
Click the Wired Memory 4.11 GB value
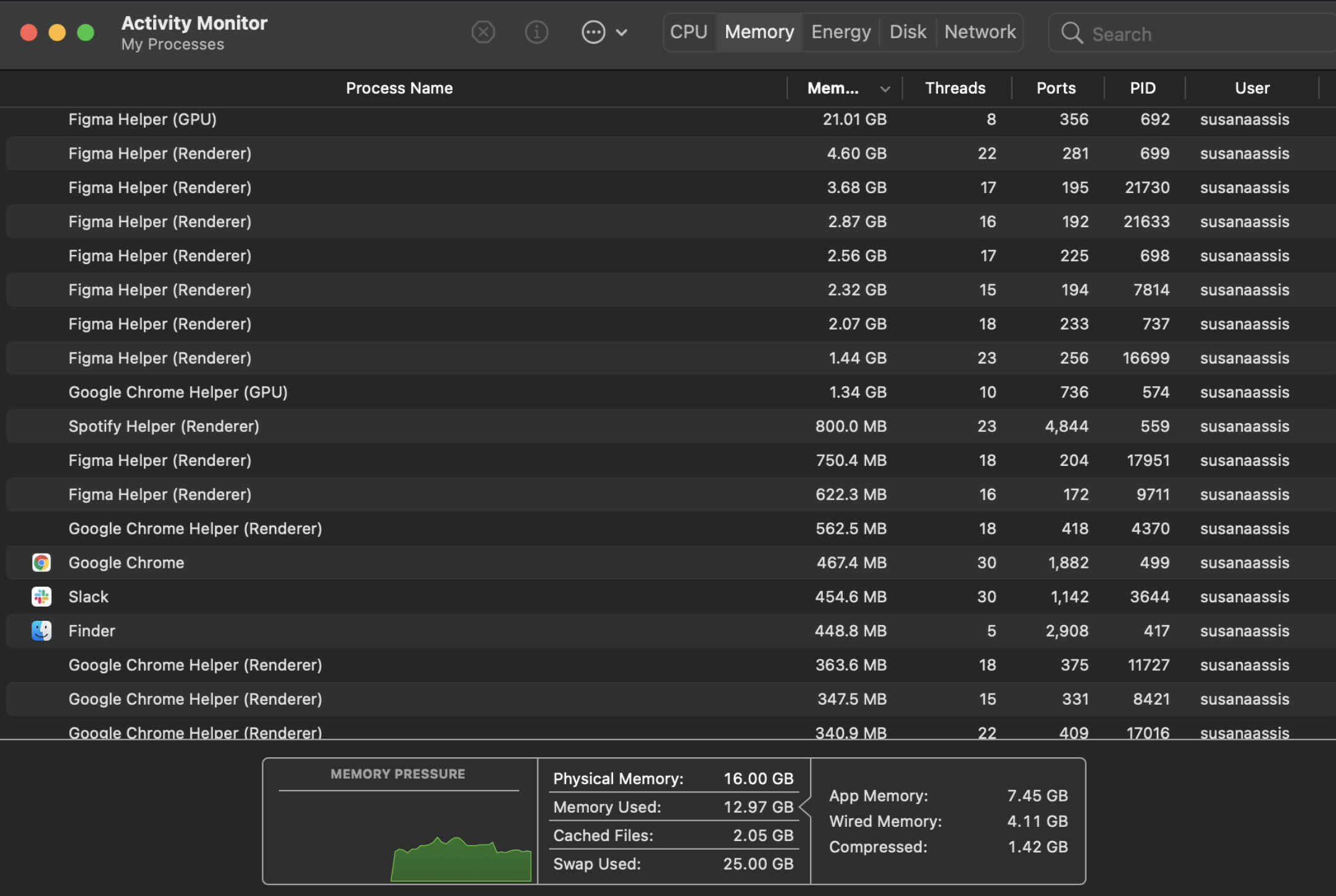tap(1037, 821)
